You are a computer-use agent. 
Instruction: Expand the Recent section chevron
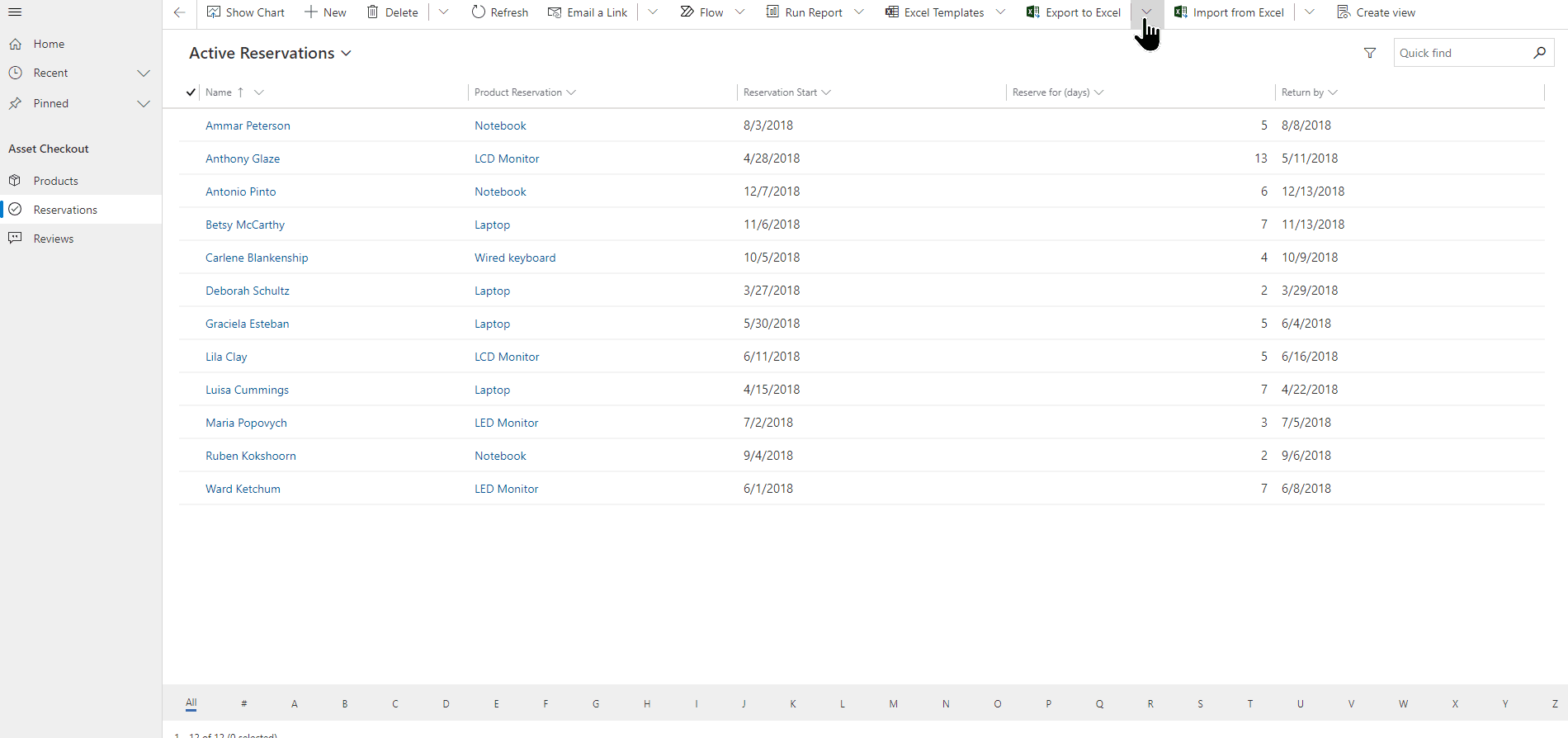point(144,73)
